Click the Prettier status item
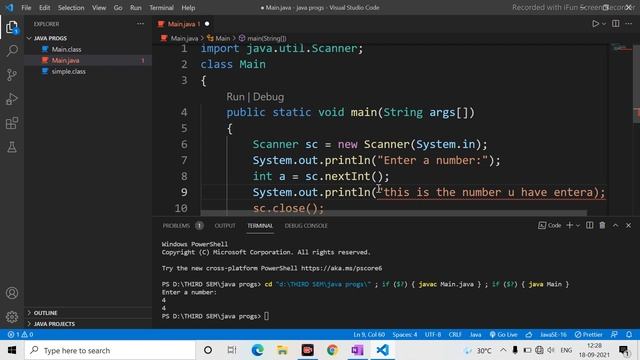The height and width of the screenshot is (360, 640). (589, 335)
